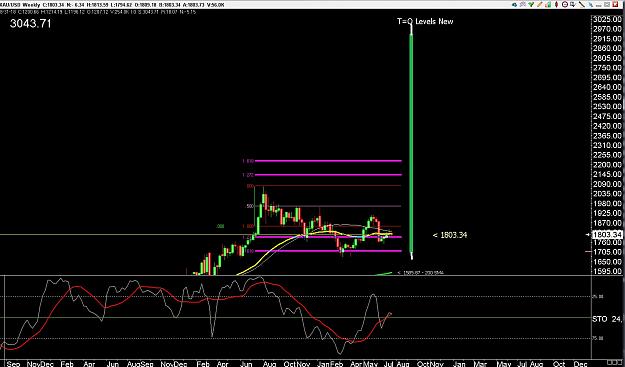The width and height of the screenshot is (625, 367).
Task: Select the topmost magenta Fibonacci extension line
Action: coord(328,161)
